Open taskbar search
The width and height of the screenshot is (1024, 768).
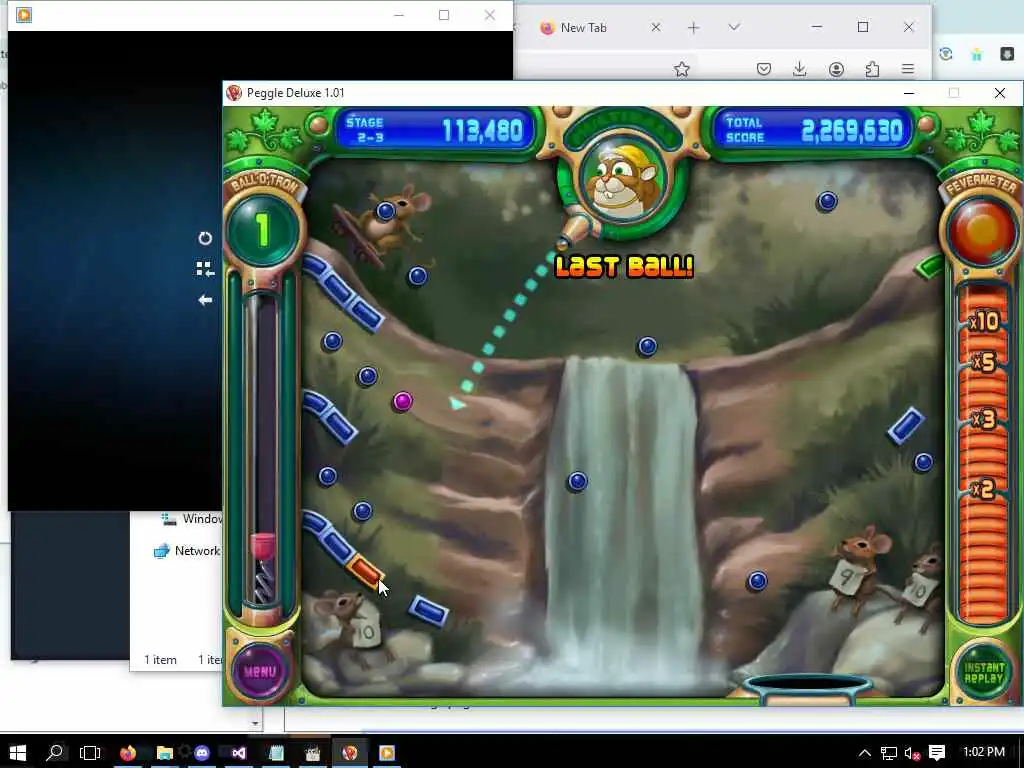pyautogui.click(x=55, y=753)
